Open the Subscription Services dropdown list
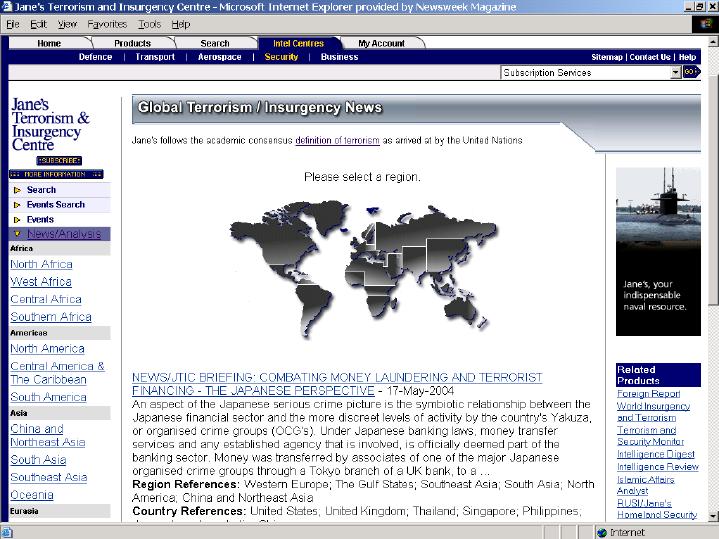The height and width of the screenshot is (539, 719). pyautogui.click(x=675, y=73)
